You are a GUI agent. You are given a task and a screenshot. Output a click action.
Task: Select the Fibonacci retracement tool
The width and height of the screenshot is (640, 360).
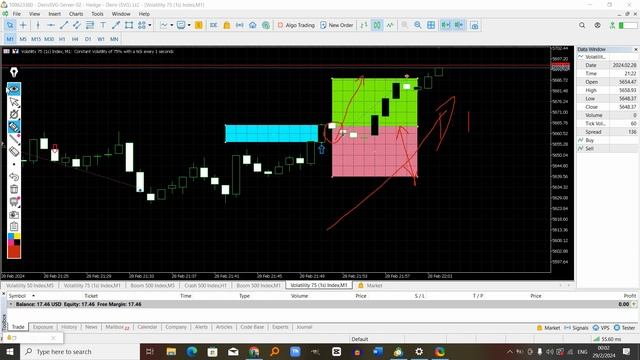pyautogui.click(x=90, y=25)
